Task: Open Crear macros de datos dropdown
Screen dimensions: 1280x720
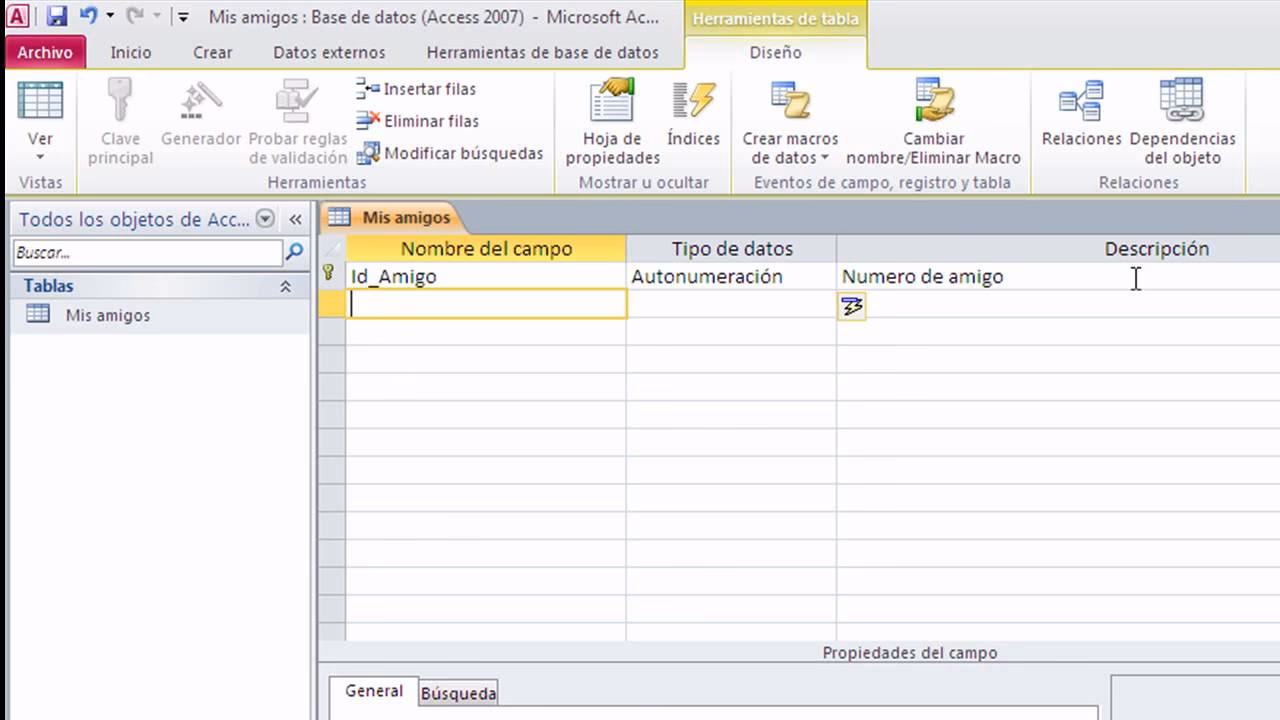Action: coord(790,122)
